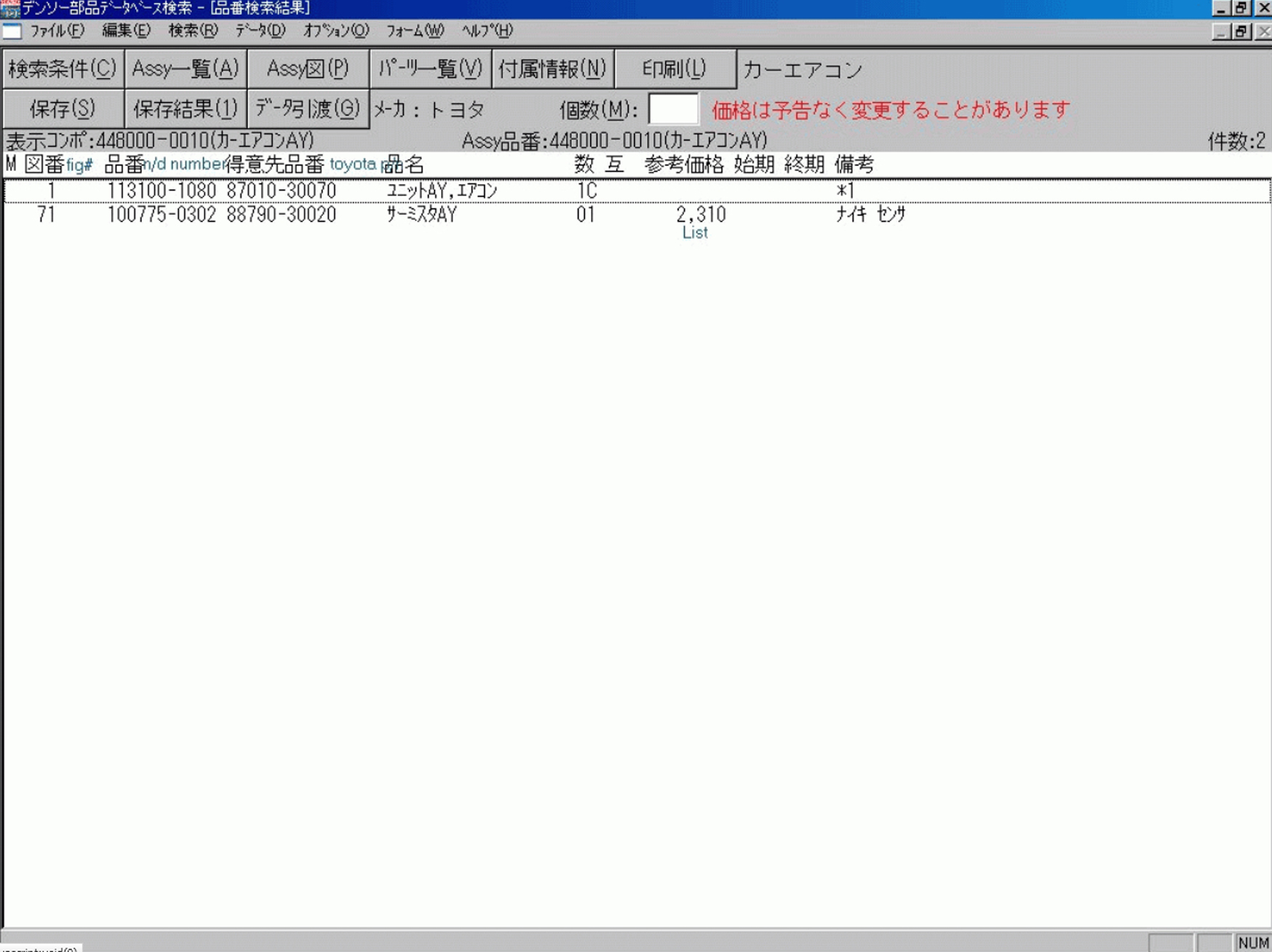Open the データ(D) menu

[x=260, y=31]
